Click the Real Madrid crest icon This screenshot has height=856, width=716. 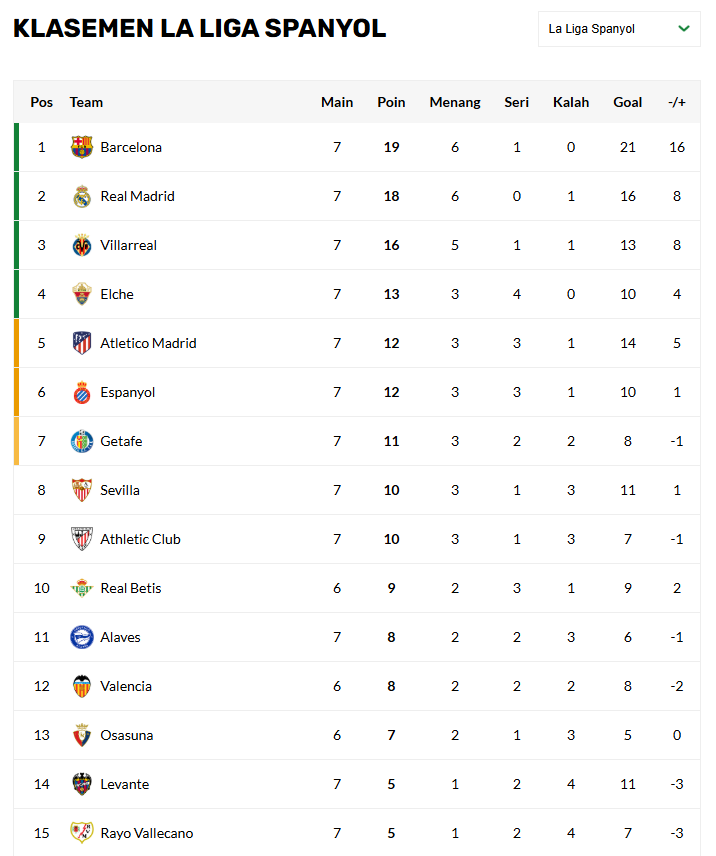(x=82, y=196)
